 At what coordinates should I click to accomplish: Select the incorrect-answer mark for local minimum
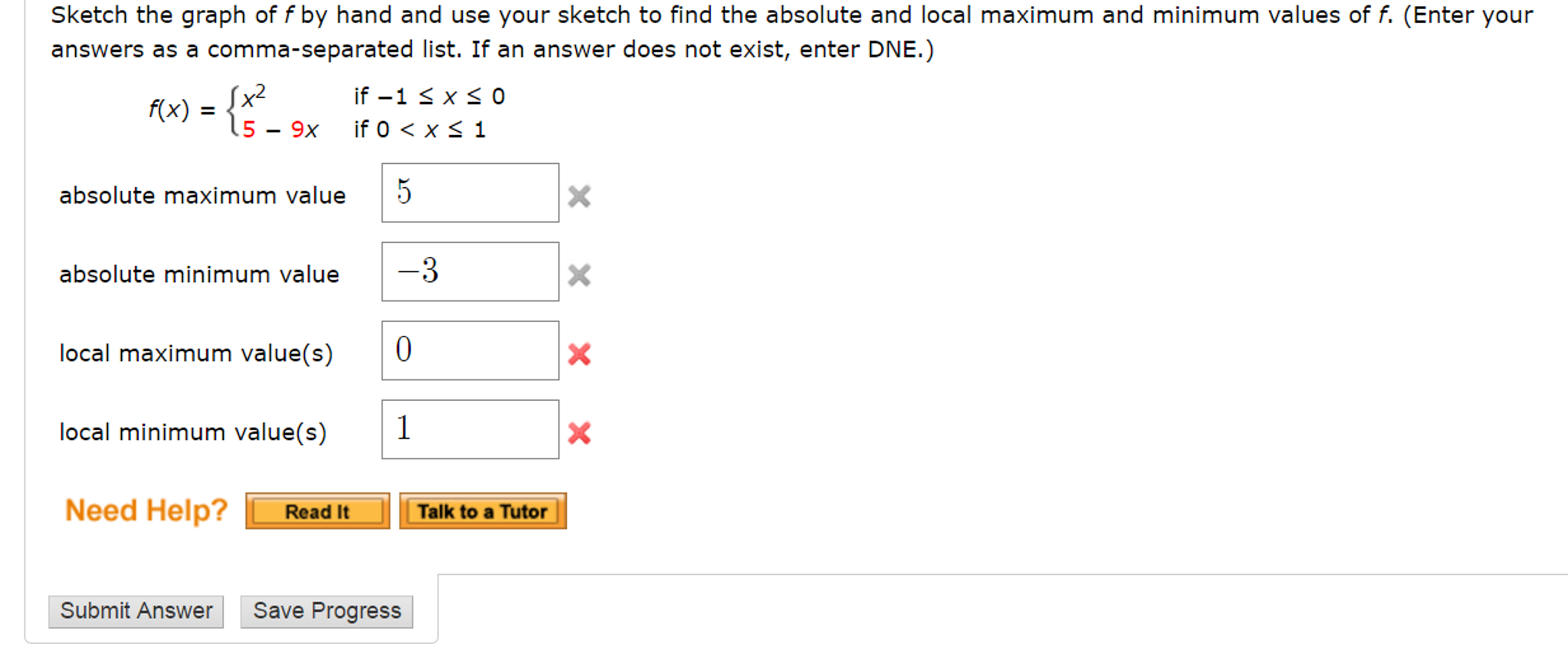580,432
